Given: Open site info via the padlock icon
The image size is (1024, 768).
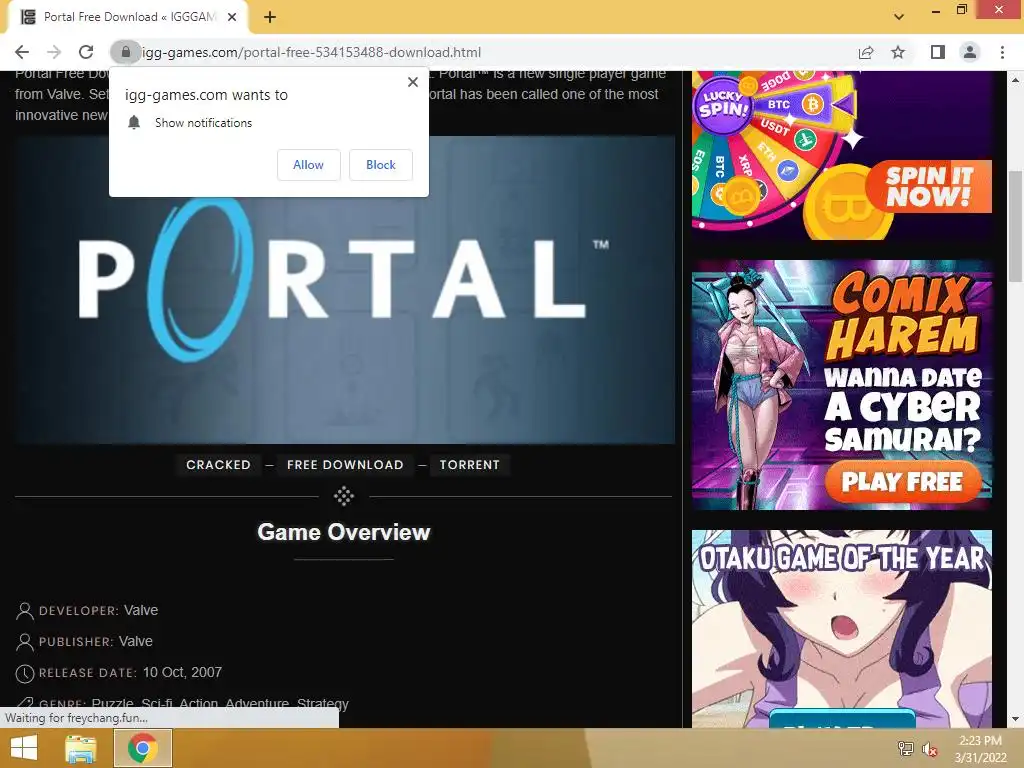Looking at the screenshot, I should click(125, 52).
